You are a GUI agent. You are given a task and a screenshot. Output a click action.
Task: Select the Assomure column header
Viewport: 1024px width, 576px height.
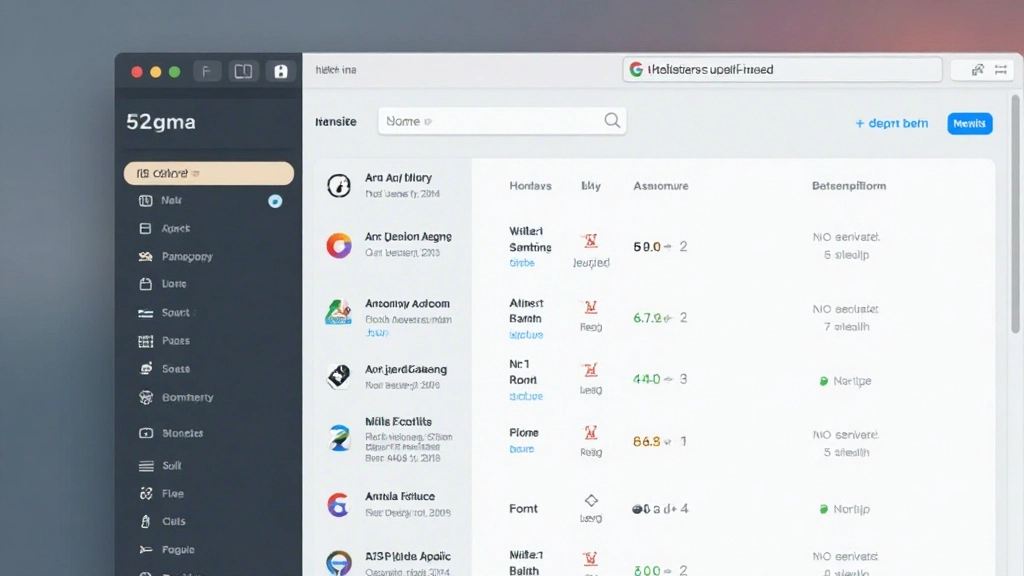point(660,185)
